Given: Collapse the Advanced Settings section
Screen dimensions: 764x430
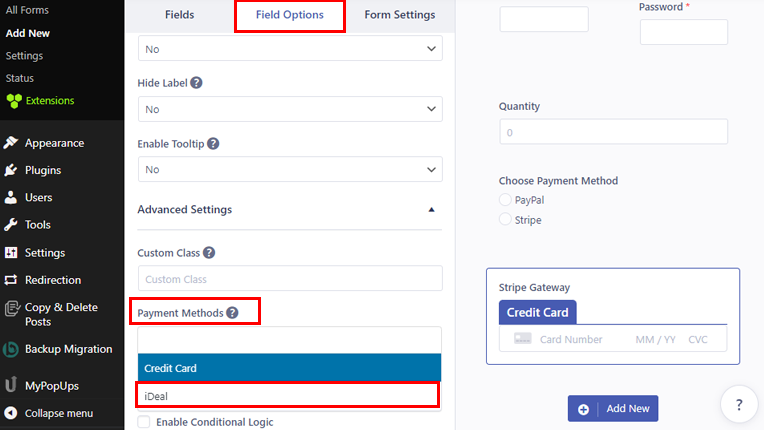Looking at the screenshot, I should (x=431, y=210).
